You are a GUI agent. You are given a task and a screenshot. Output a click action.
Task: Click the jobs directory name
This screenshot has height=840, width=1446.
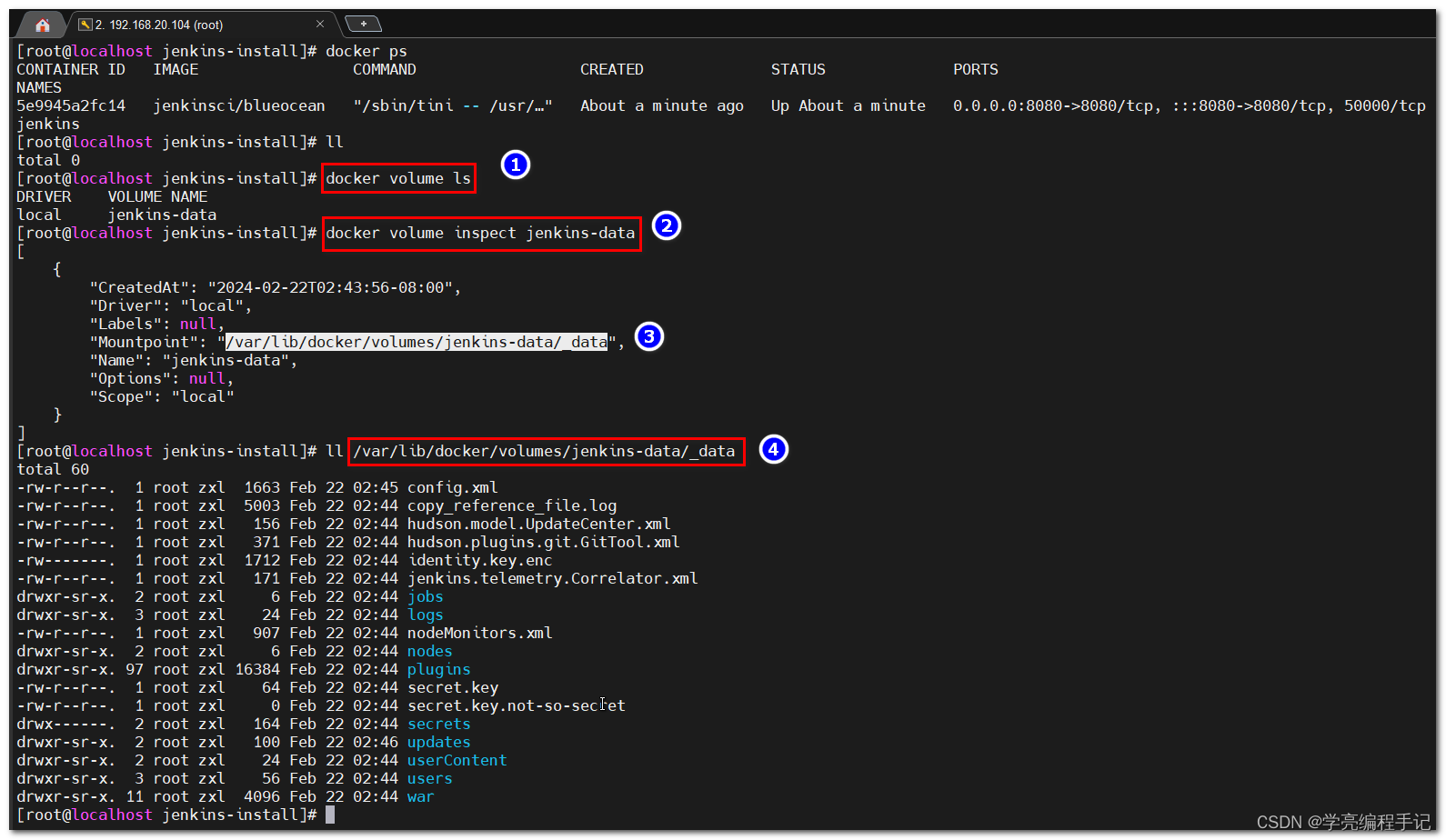pos(426,596)
